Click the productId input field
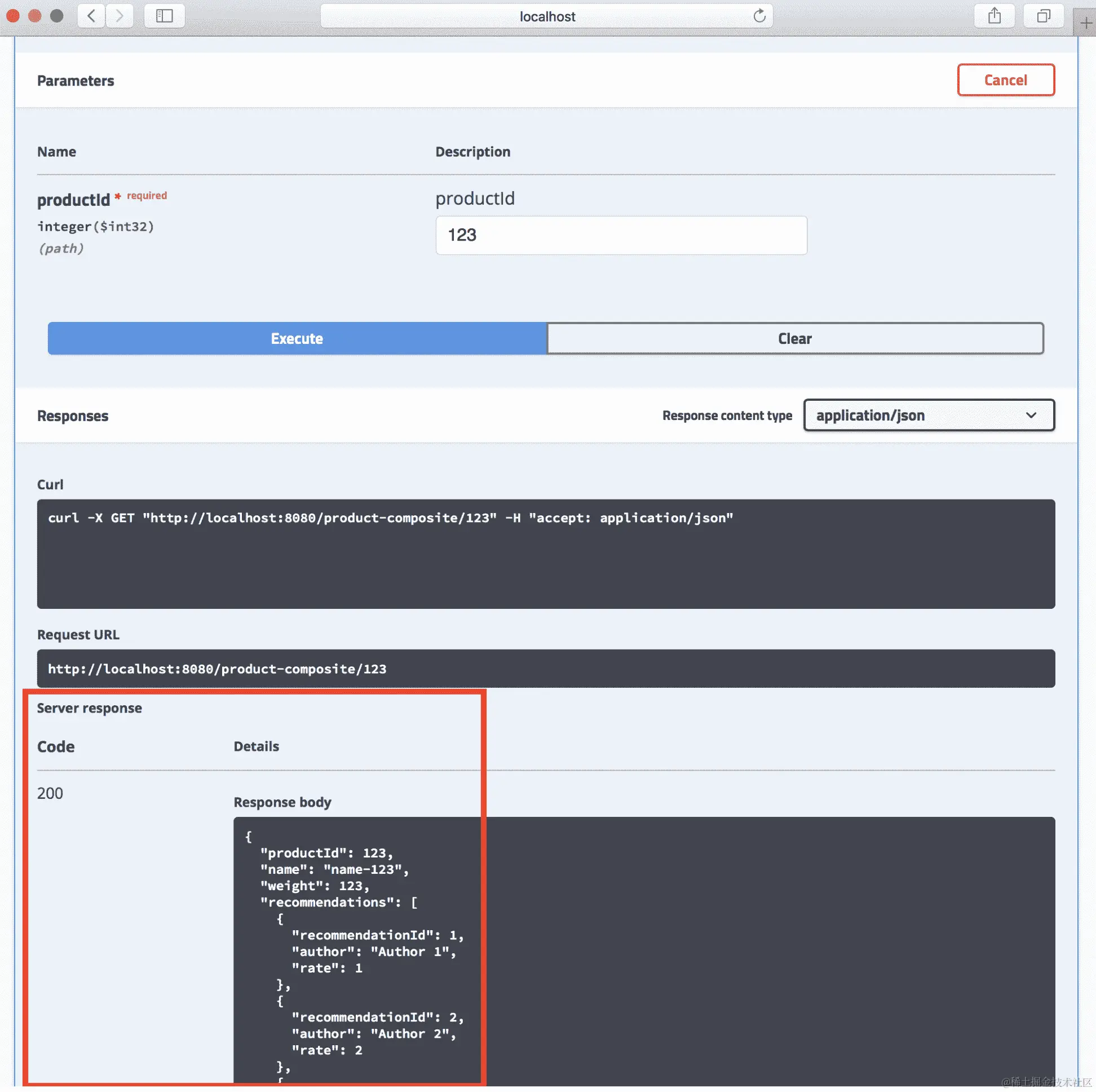The width and height of the screenshot is (1096, 1092). point(621,235)
